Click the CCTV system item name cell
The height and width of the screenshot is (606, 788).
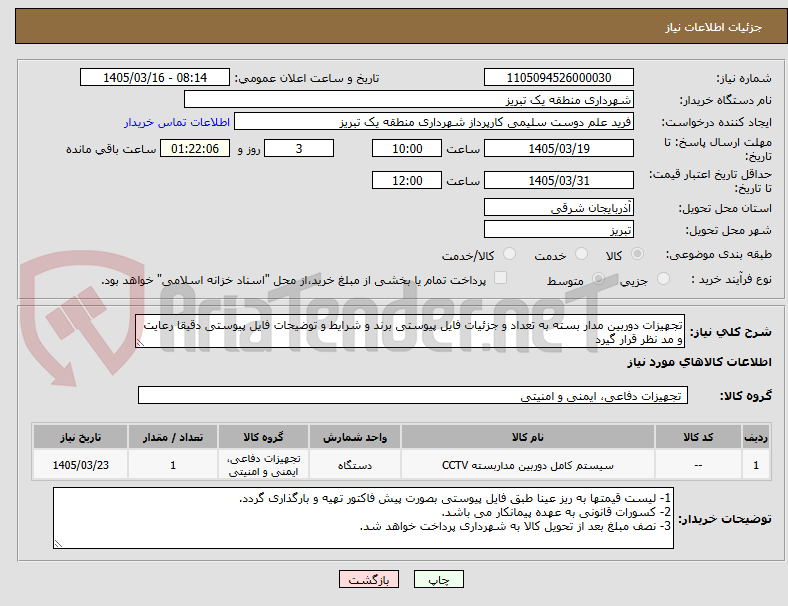(x=528, y=465)
